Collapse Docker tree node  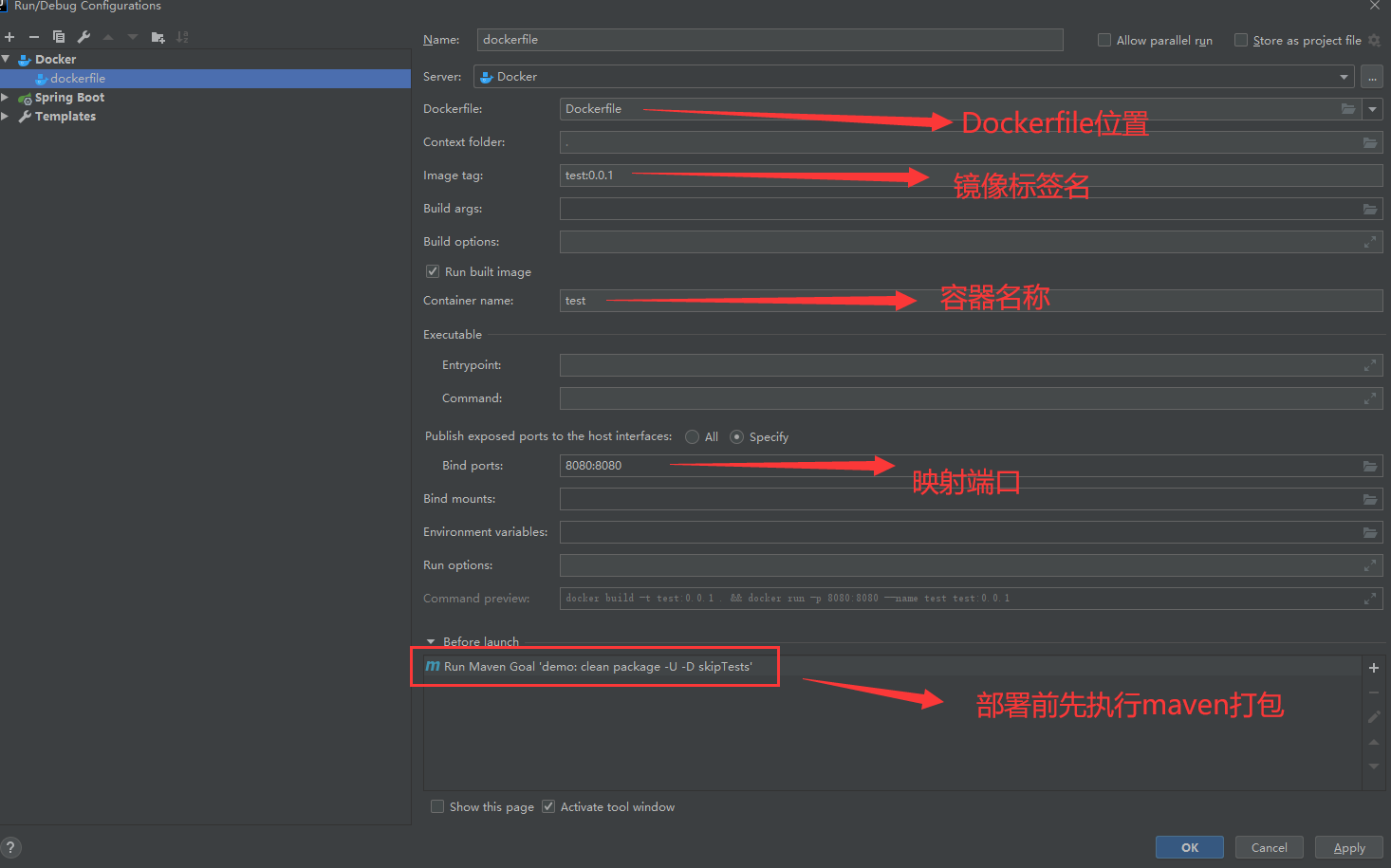pyautogui.click(x=6, y=59)
